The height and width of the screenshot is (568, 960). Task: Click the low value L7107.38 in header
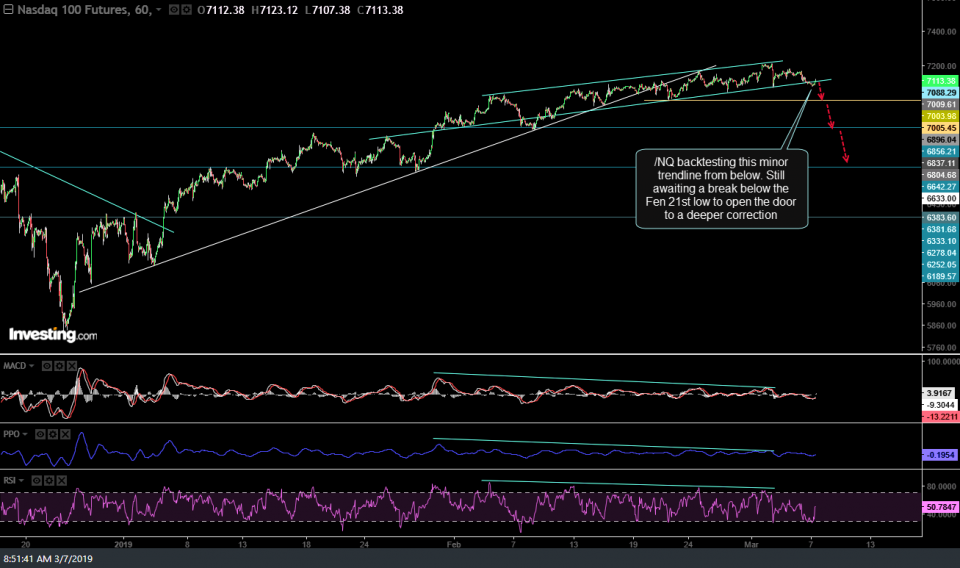(x=328, y=10)
